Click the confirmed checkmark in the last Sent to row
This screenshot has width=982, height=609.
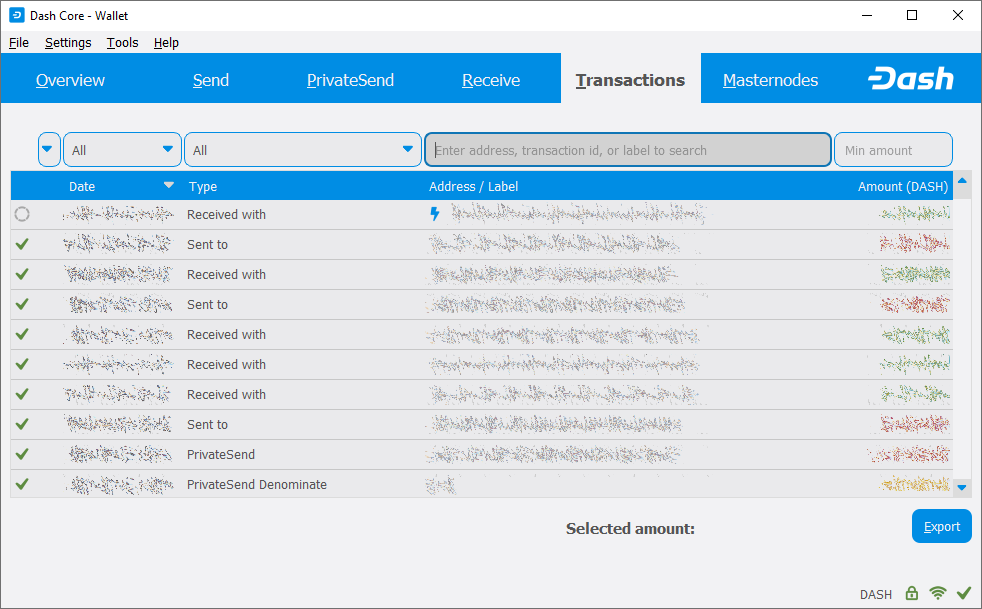click(x=22, y=424)
